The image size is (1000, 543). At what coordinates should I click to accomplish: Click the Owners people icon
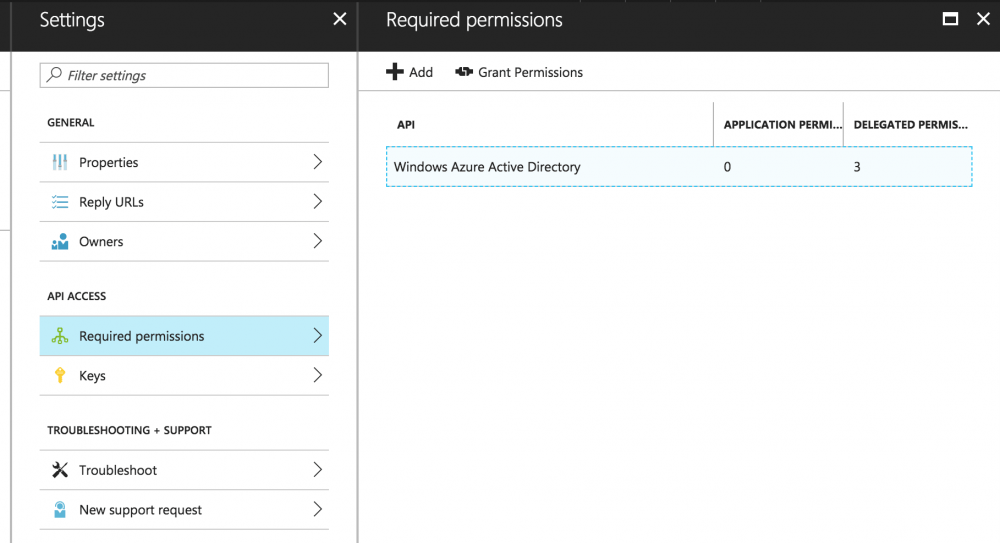click(x=60, y=242)
